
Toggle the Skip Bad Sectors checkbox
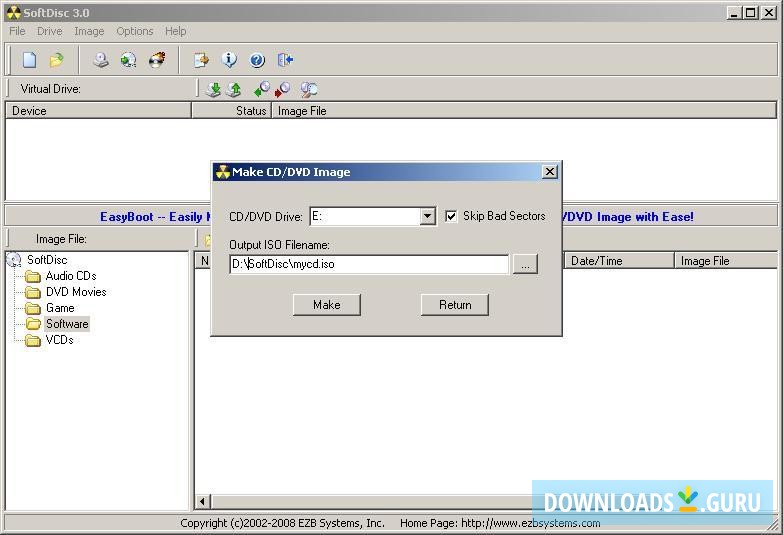click(451, 216)
